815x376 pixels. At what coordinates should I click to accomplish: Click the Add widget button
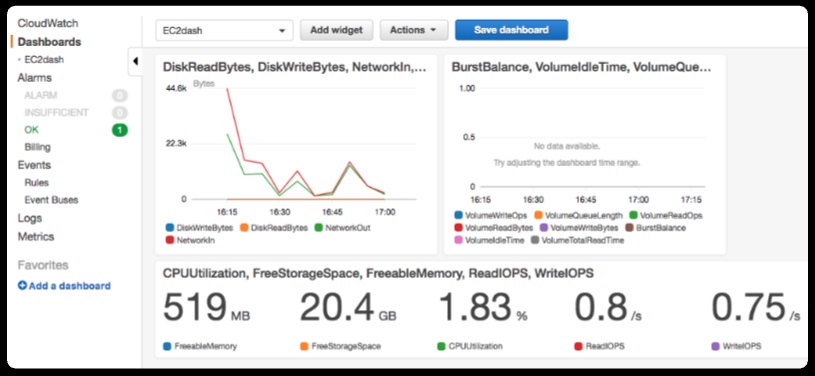click(x=336, y=30)
